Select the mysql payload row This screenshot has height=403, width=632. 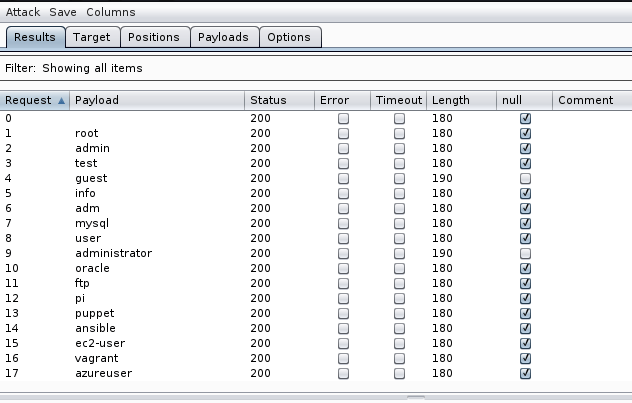pyautogui.click(x=92, y=223)
